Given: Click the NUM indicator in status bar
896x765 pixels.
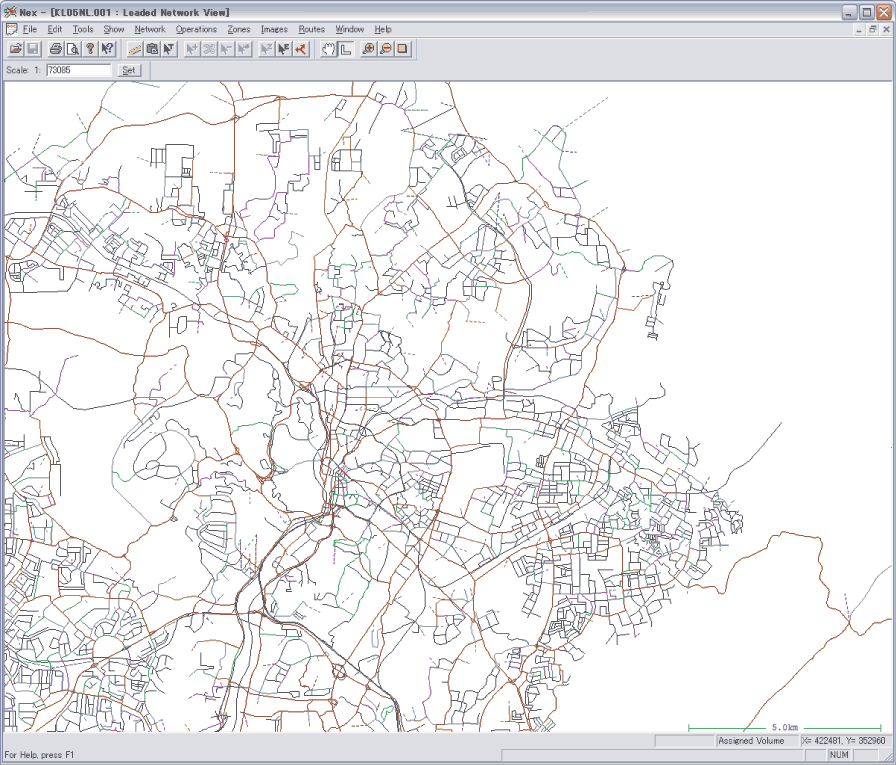Looking at the screenshot, I should pos(838,755).
